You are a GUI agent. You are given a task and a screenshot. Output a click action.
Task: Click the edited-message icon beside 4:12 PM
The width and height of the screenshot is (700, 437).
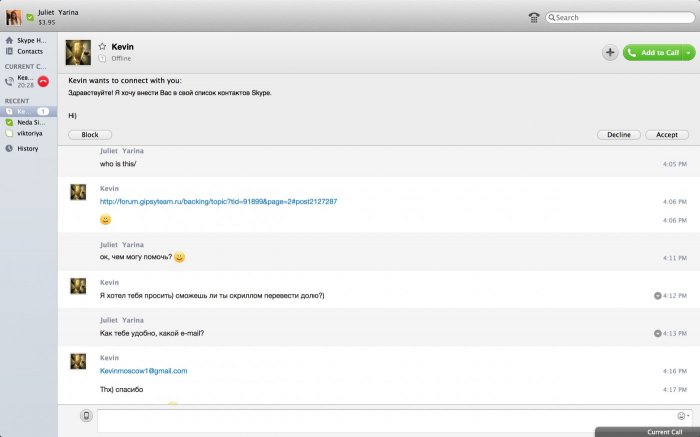[657, 295]
